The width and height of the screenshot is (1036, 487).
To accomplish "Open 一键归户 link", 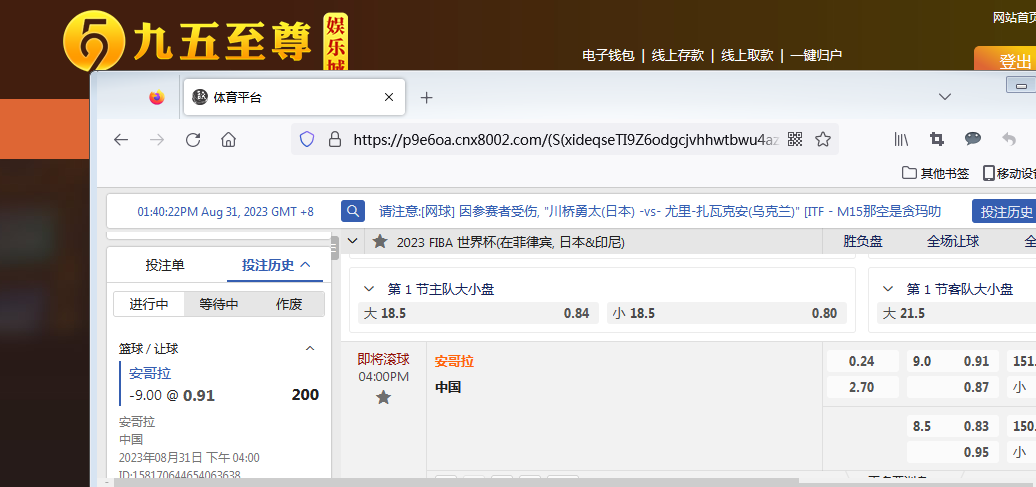I will coord(816,55).
